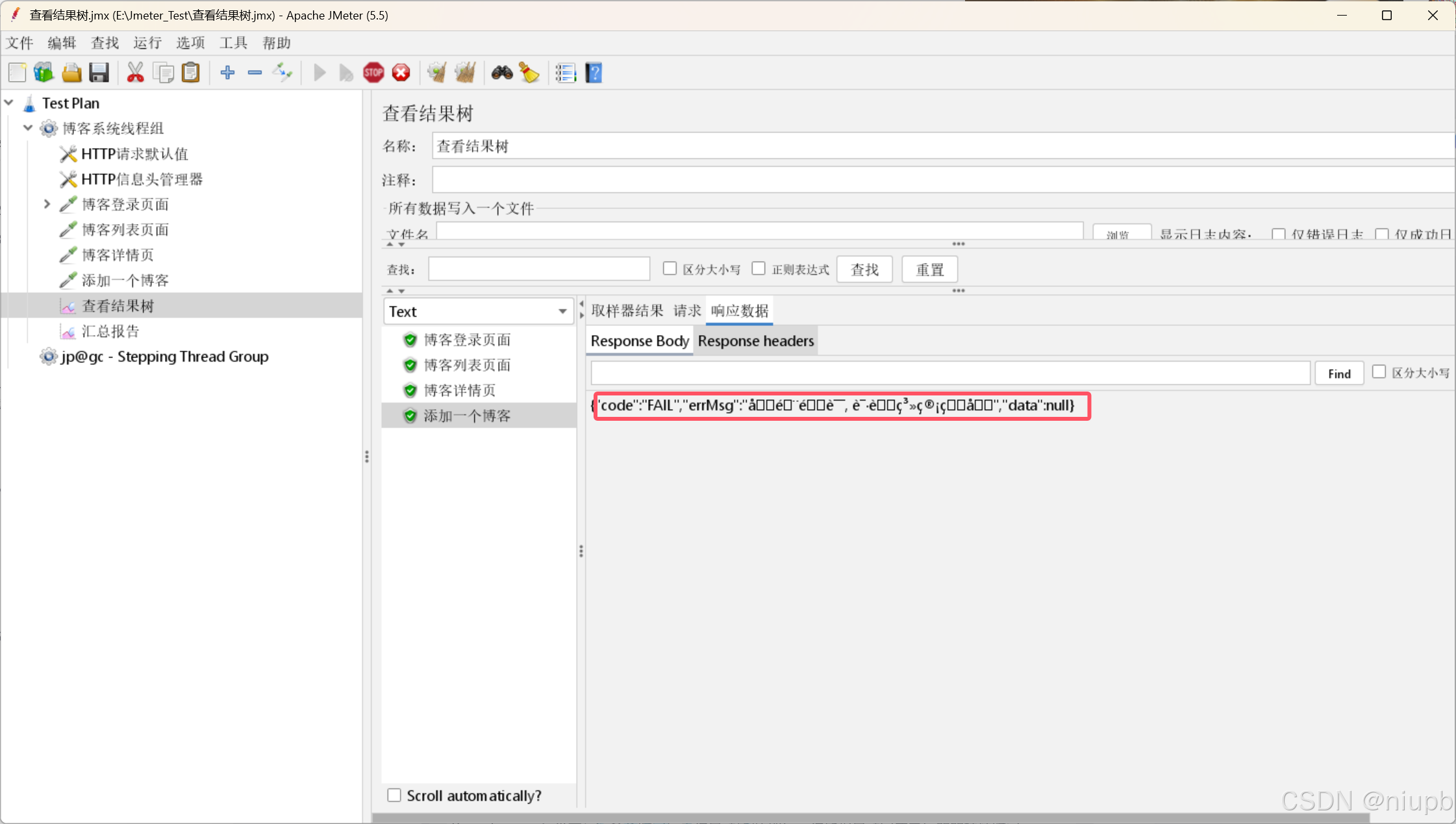Enable Scroll automatically checkbox
Screen dimensions: 1456x824
[394, 795]
